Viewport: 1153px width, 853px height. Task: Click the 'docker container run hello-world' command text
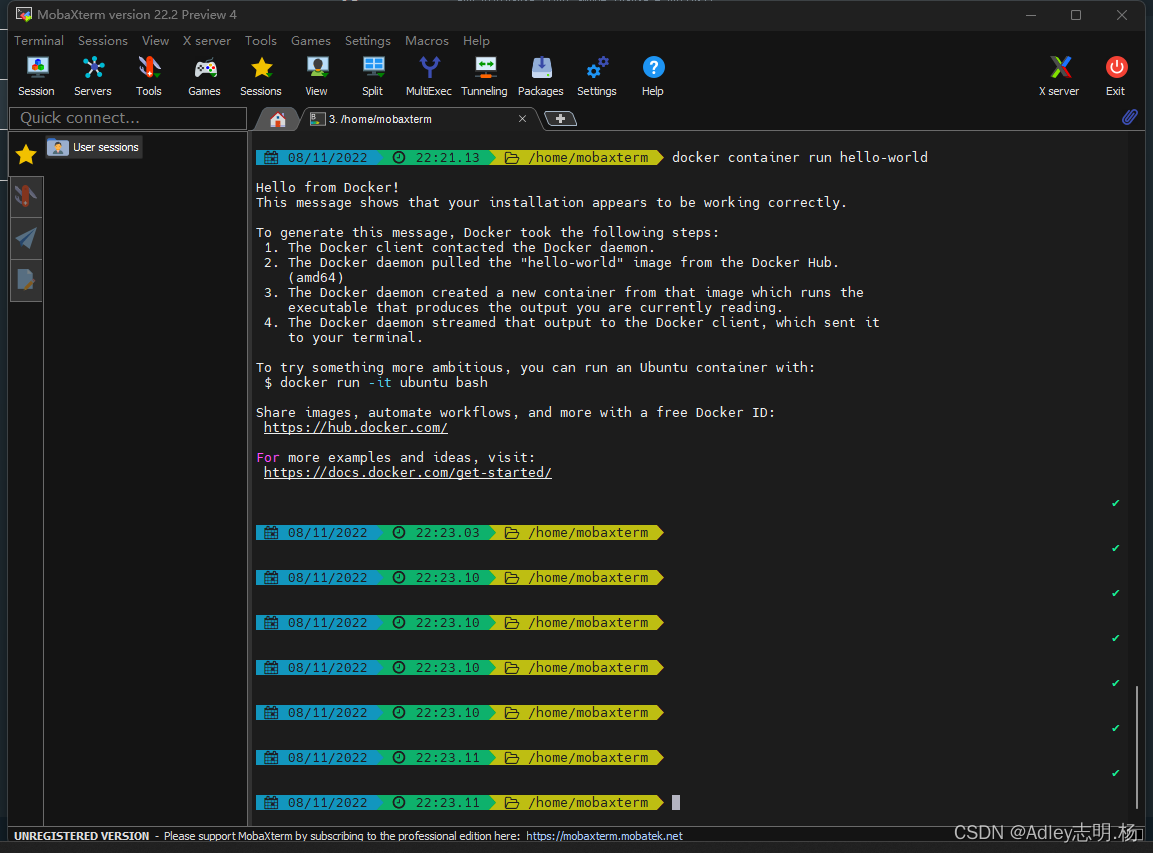click(800, 157)
